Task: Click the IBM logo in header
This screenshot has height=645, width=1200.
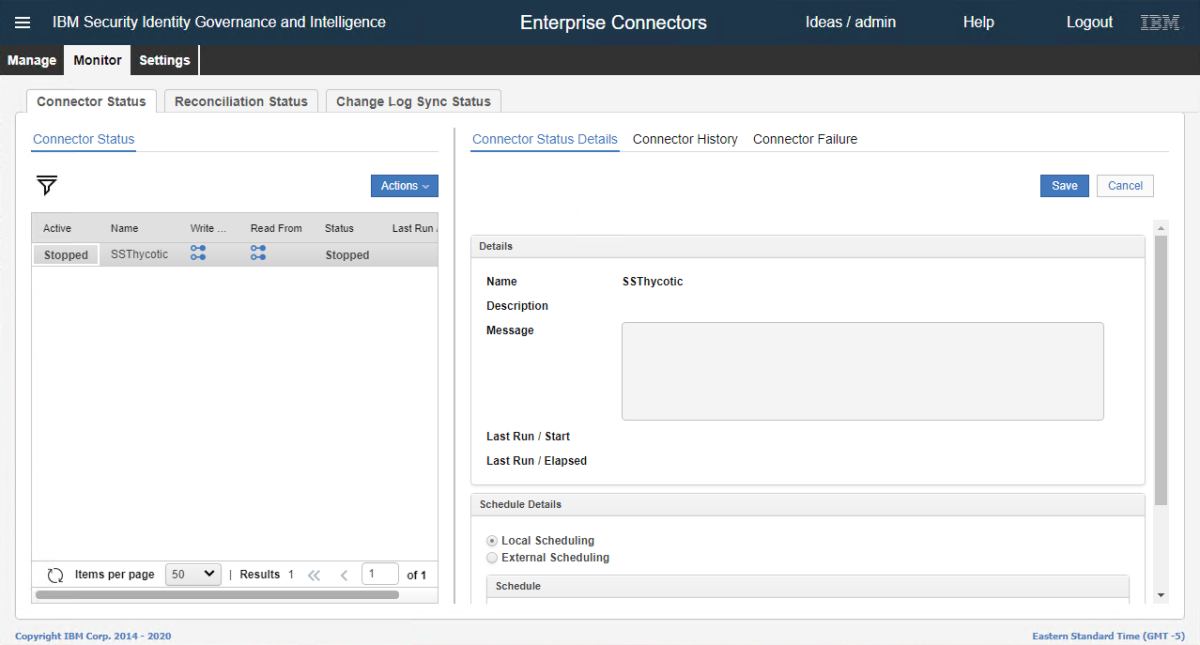Action: (1160, 22)
